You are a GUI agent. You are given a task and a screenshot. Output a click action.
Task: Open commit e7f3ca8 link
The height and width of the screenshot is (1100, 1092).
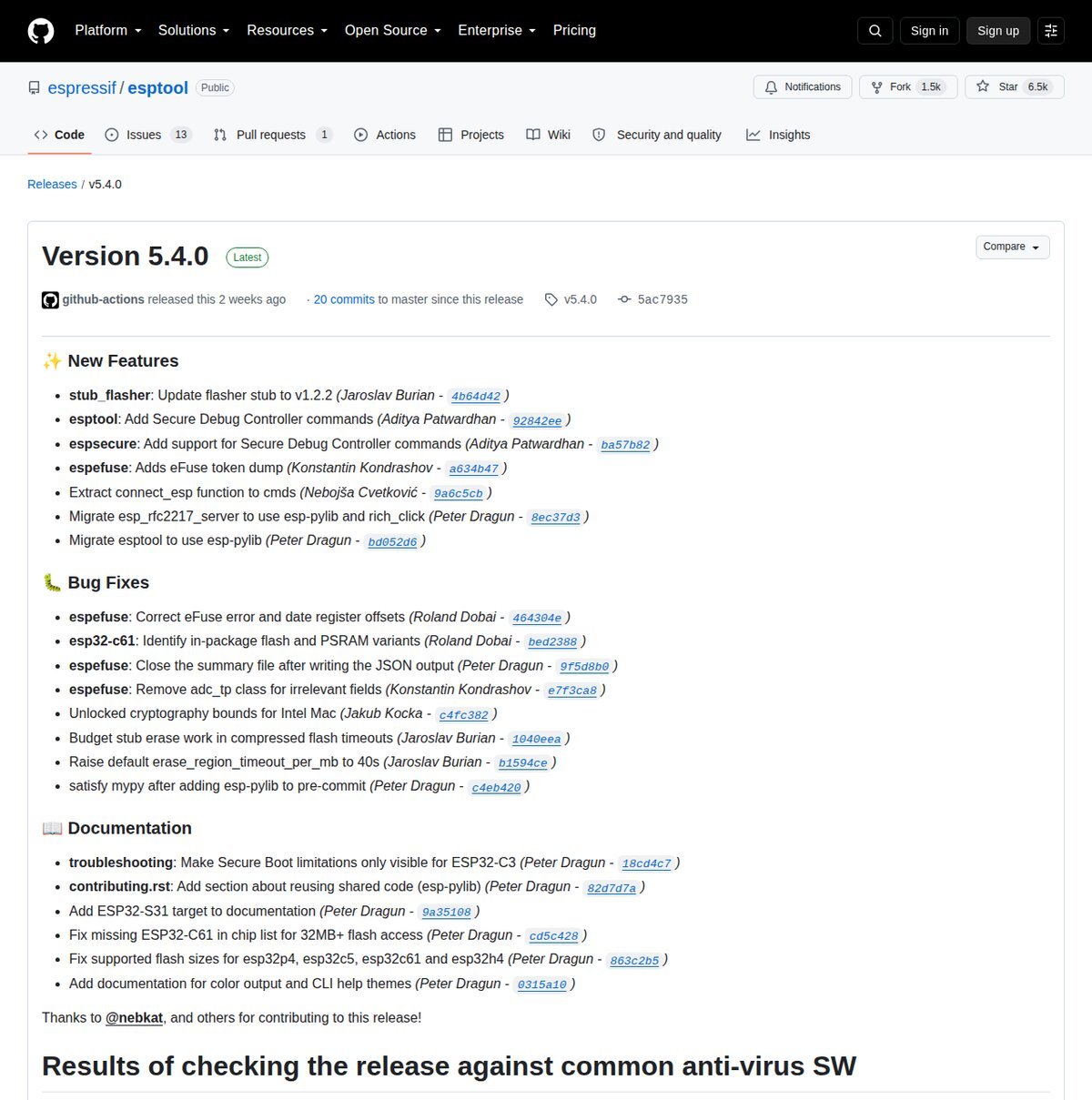(x=572, y=691)
